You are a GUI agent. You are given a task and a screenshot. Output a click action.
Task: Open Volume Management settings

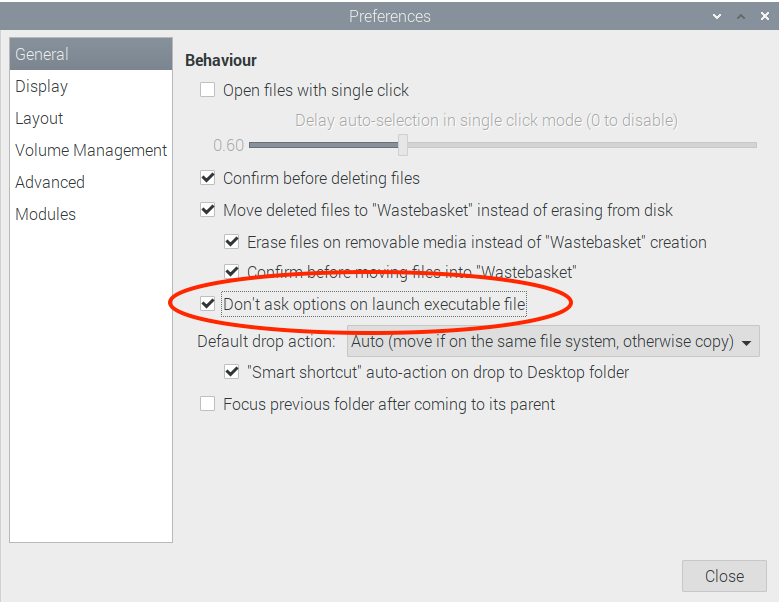(91, 150)
